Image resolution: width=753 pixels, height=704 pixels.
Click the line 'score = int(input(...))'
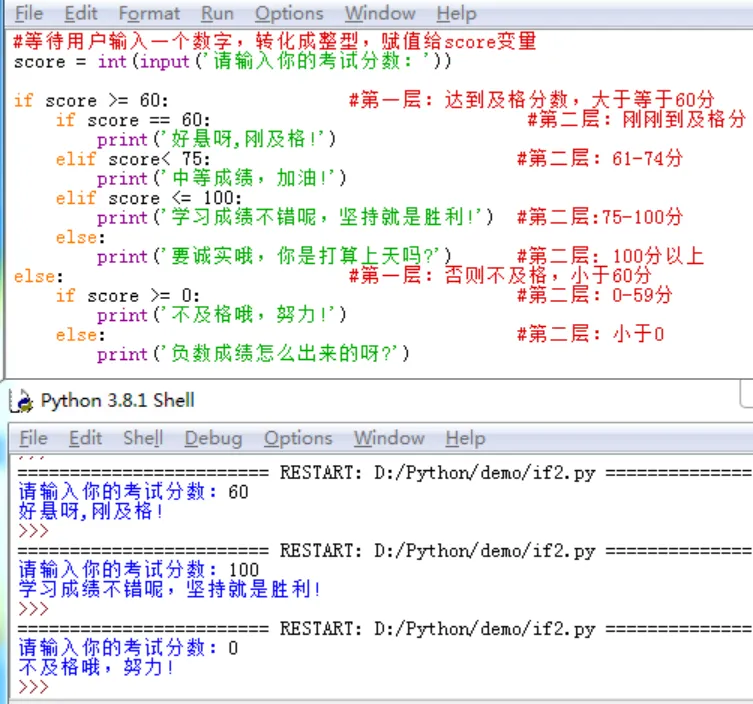tap(232, 61)
